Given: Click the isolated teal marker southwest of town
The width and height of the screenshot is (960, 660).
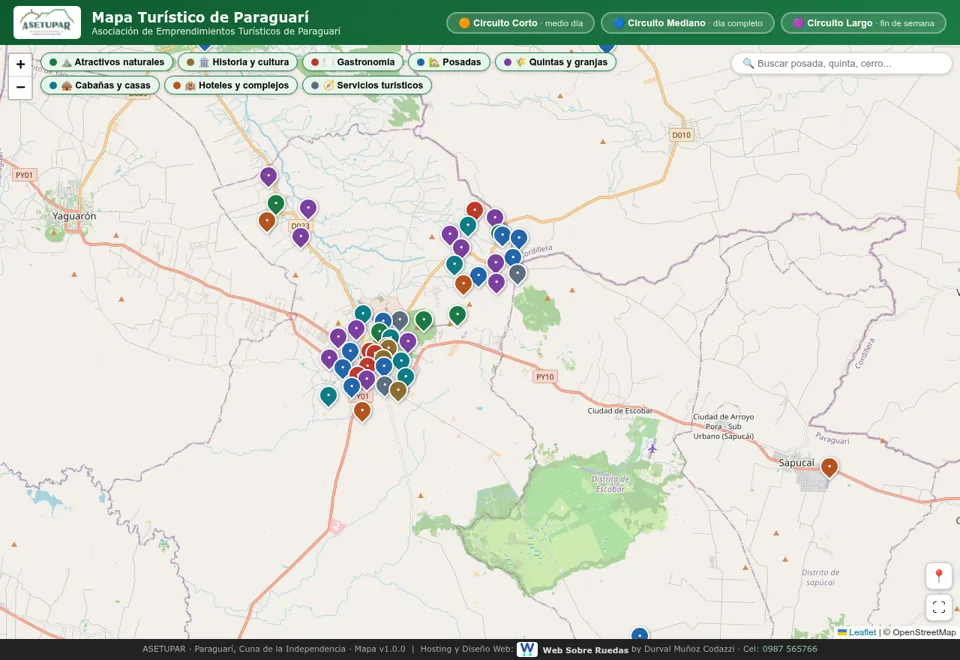Looking at the screenshot, I should tap(329, 396).
